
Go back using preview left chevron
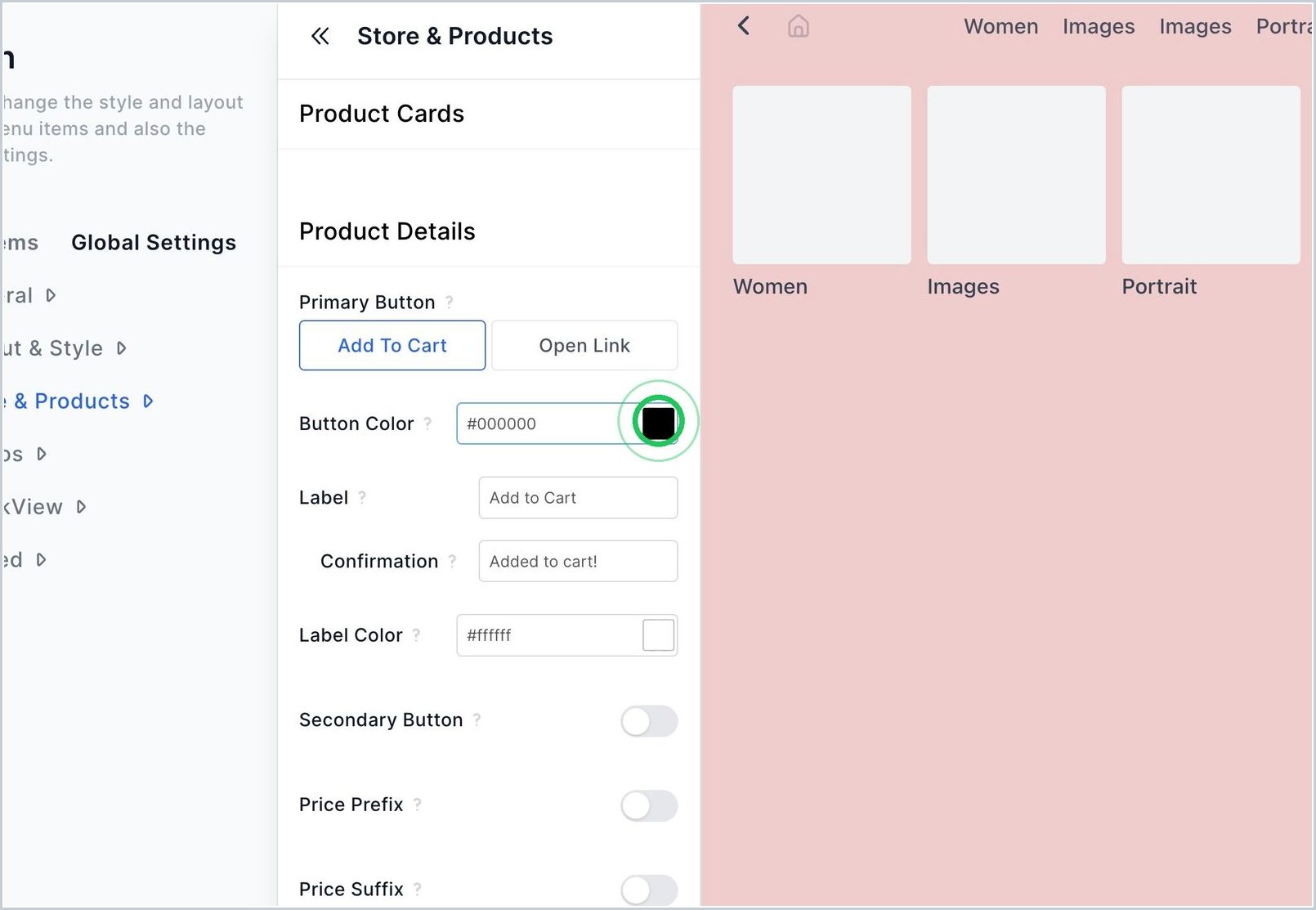[x=743, y=26]
